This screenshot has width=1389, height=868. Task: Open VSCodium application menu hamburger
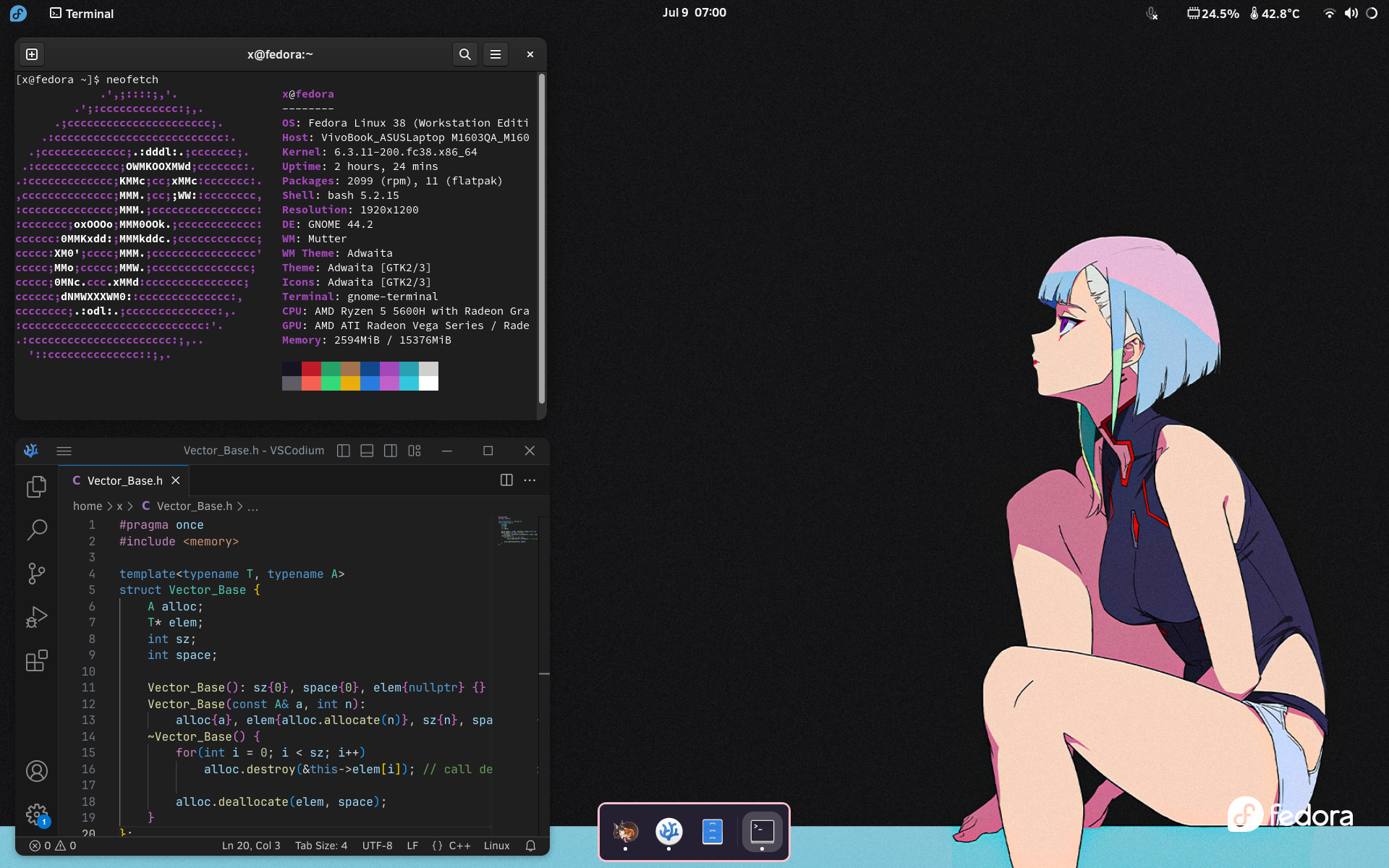click(64, 451)
